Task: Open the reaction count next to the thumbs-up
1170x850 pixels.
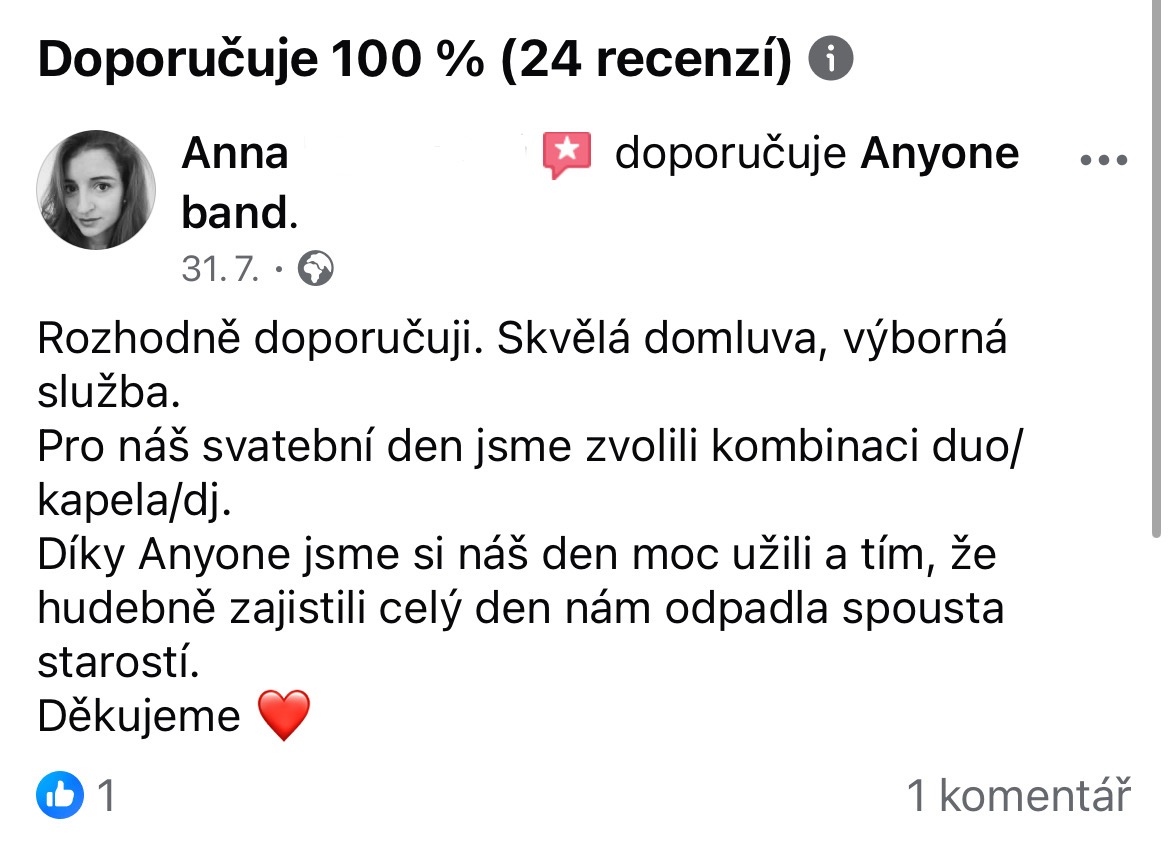Action: (x=105, y=796)
